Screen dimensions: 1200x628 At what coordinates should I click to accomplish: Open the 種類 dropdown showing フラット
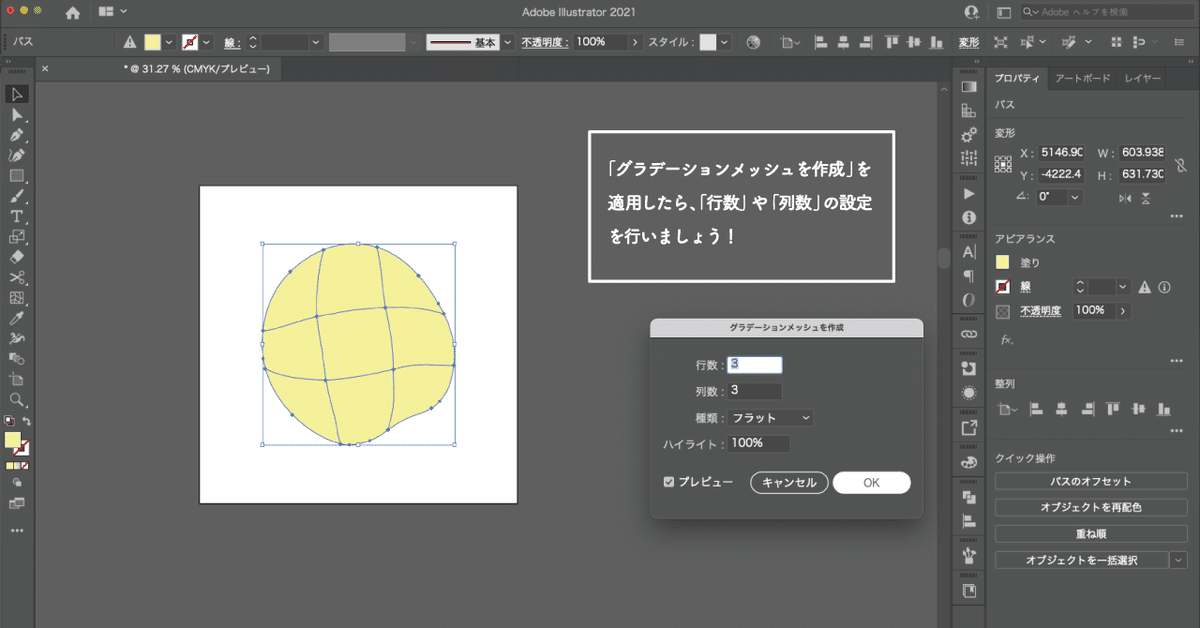pos(770,417)
